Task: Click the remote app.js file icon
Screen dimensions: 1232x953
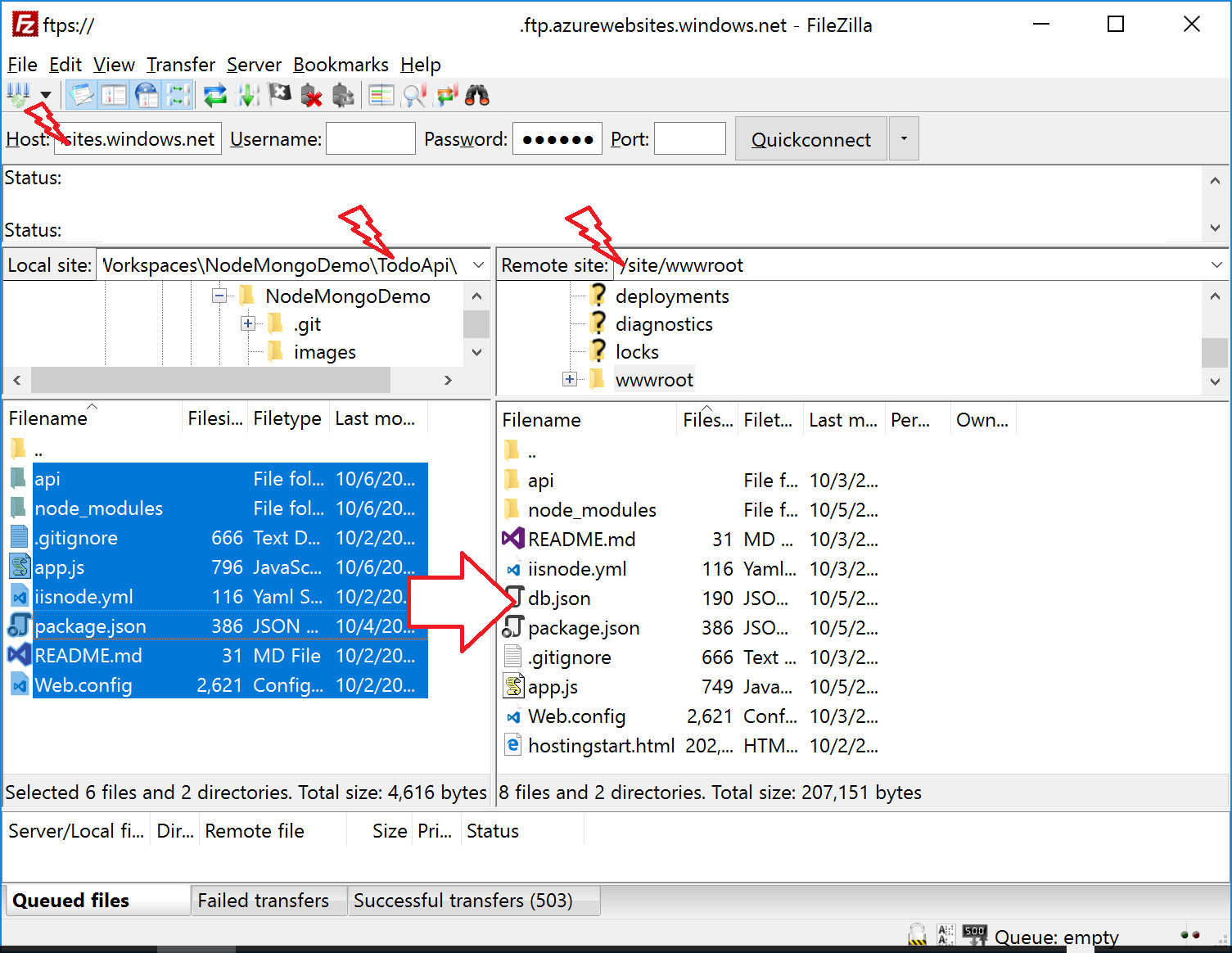Action: [x=513, y=687]
